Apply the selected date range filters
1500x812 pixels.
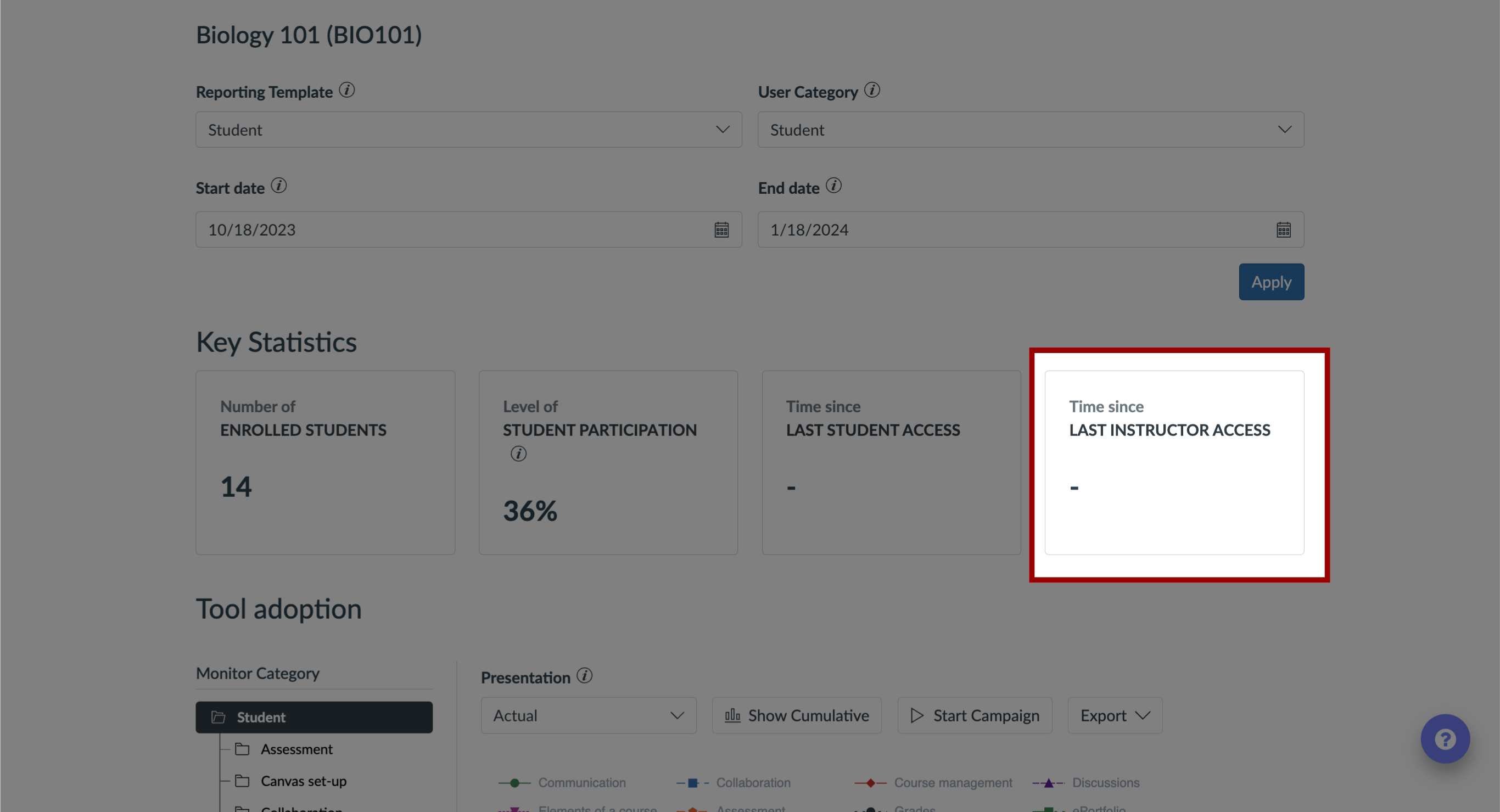tap(1271, 281)
